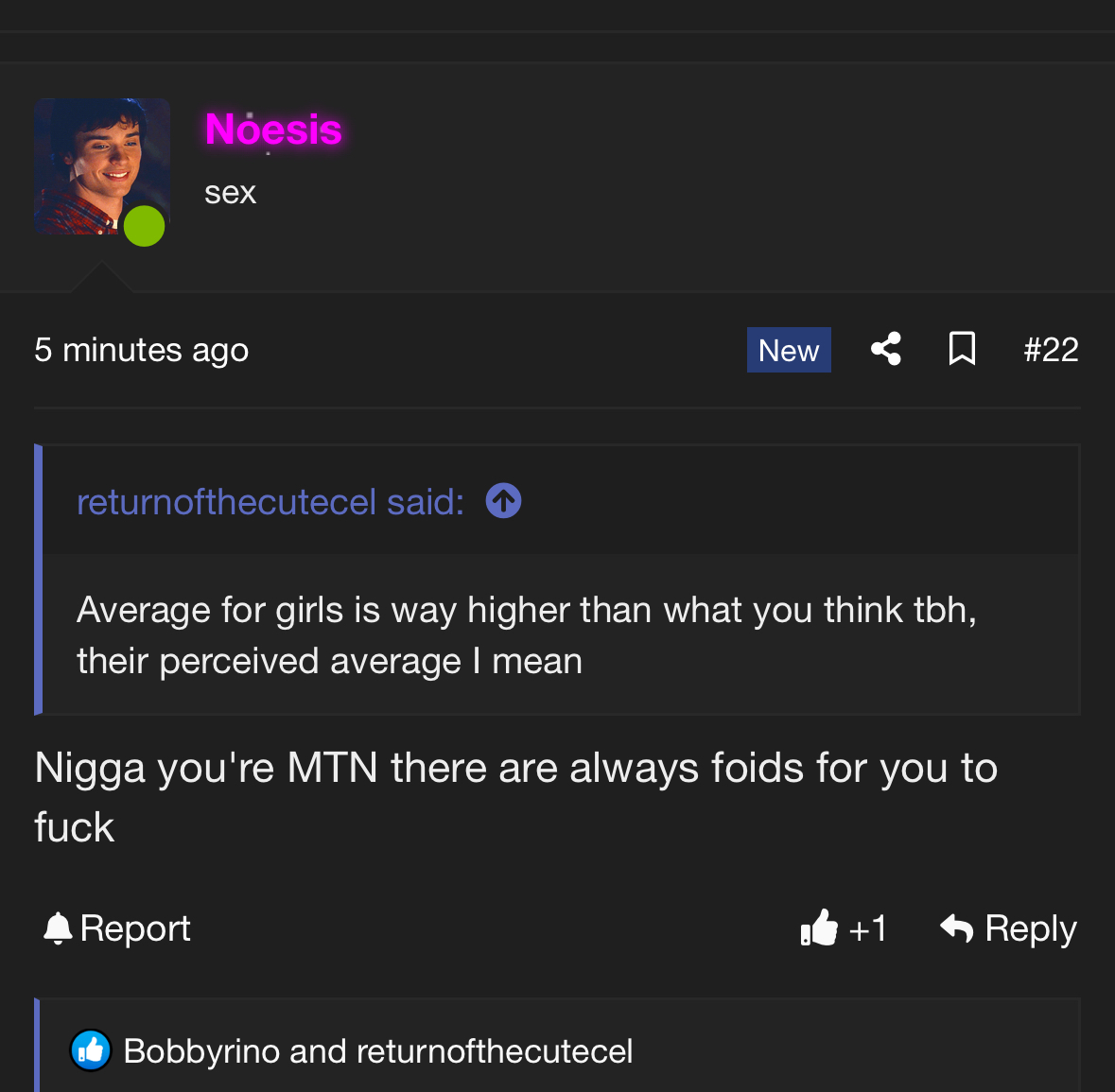Click the '5 minutes ago' timestamp
The height and width of the screenshot is (1092, 1115).
(x=142, y=350)
